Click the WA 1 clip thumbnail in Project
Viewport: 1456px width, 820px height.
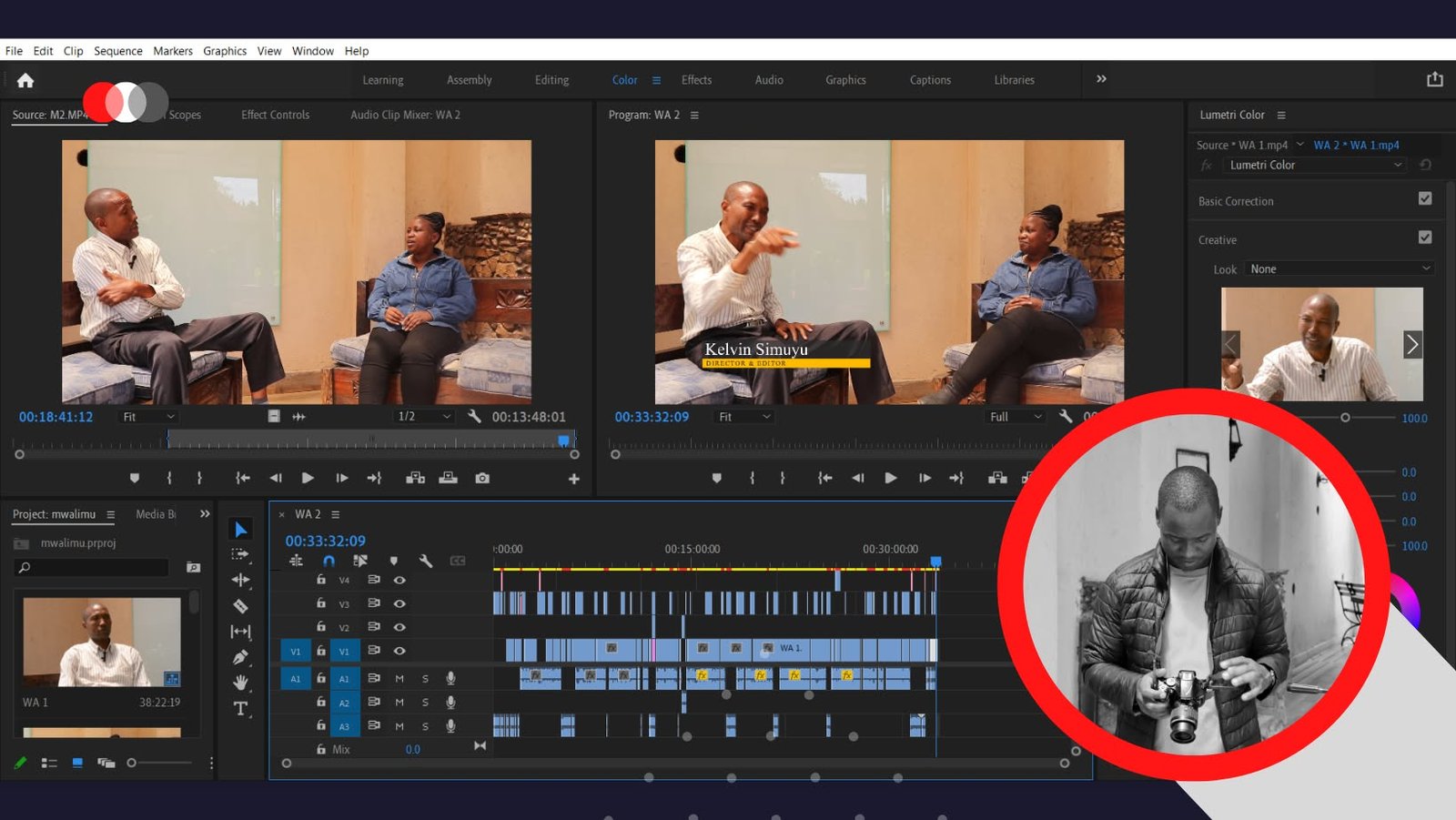[x=102, y=642]
